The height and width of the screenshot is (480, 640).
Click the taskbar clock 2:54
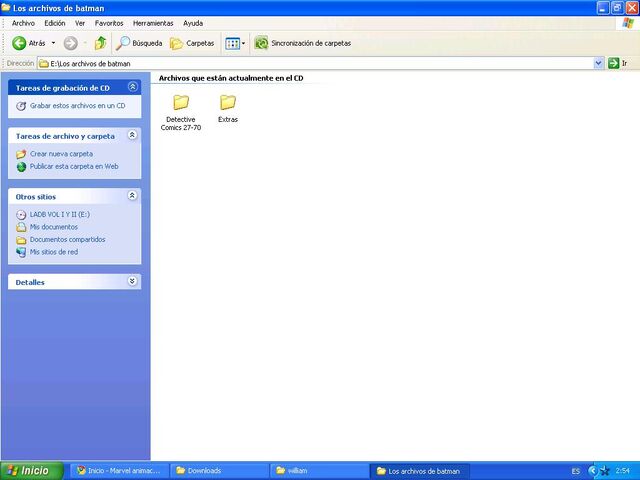pos(622,471)
